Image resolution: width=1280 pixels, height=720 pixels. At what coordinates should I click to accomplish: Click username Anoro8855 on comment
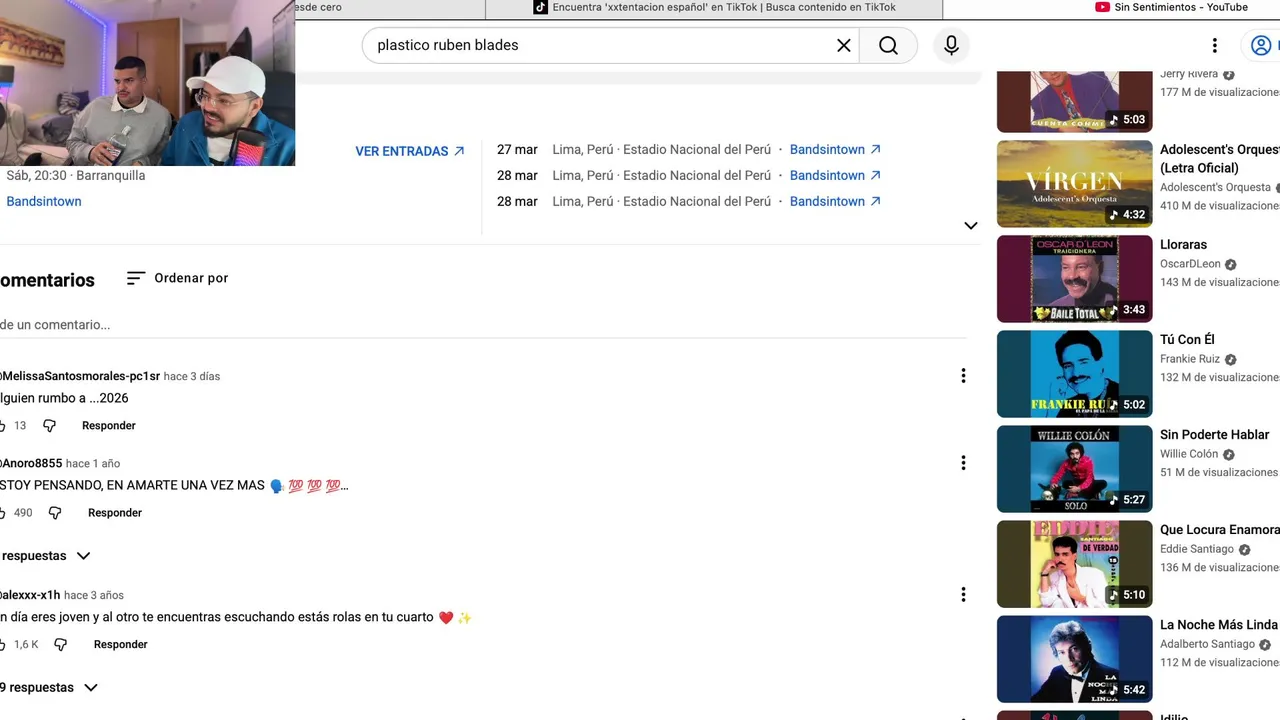click(x=31, y=464)
